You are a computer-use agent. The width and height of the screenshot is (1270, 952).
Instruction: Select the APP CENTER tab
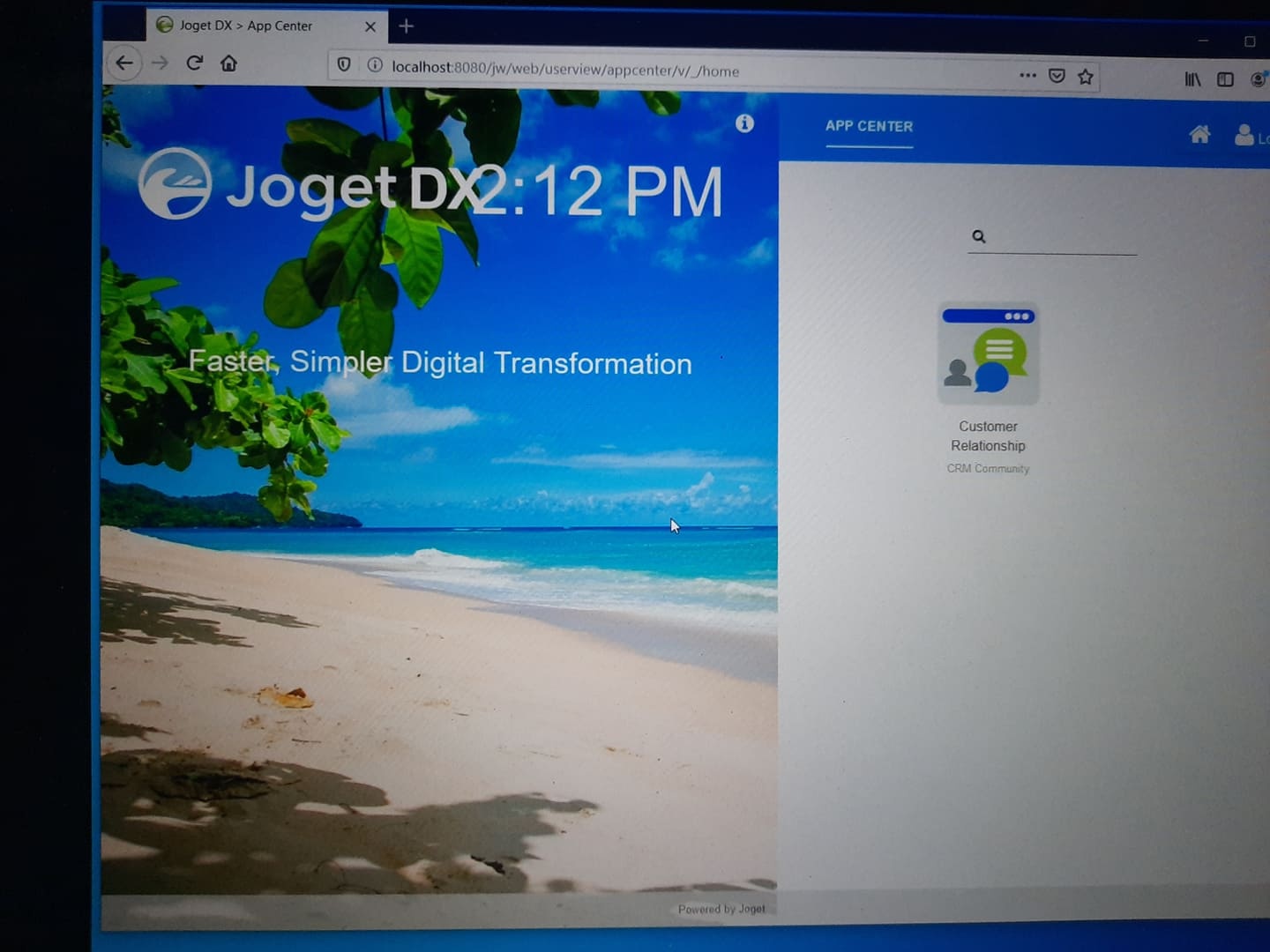[x=869, y=127]
